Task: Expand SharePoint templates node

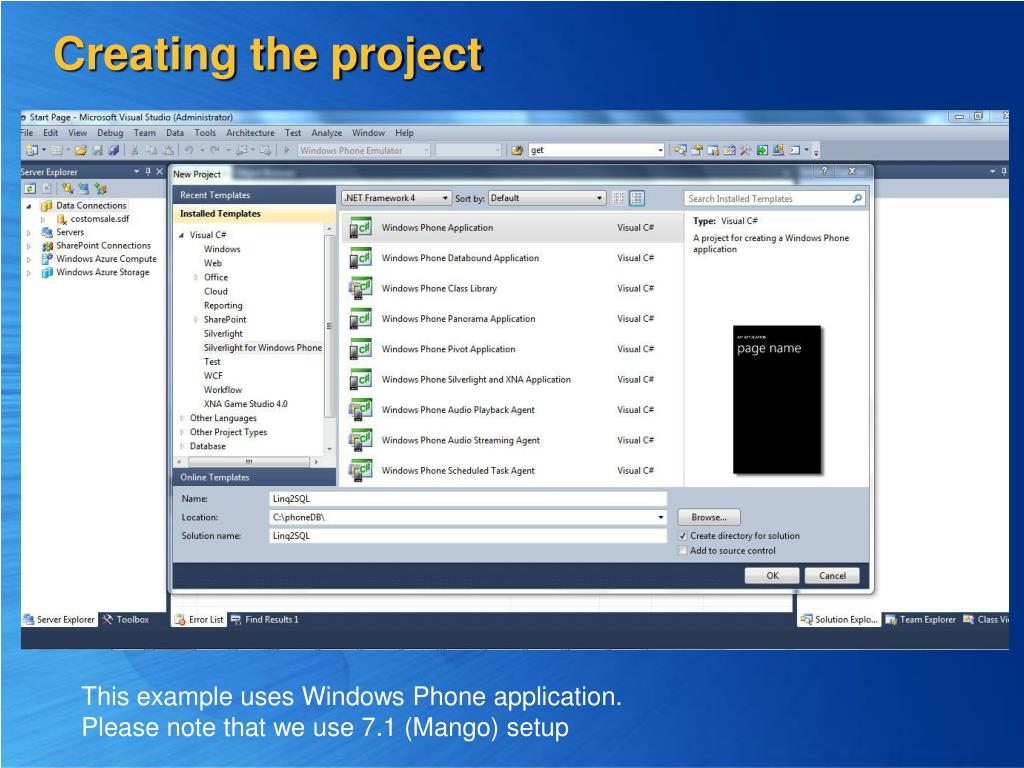Action: tap(196, 319)
